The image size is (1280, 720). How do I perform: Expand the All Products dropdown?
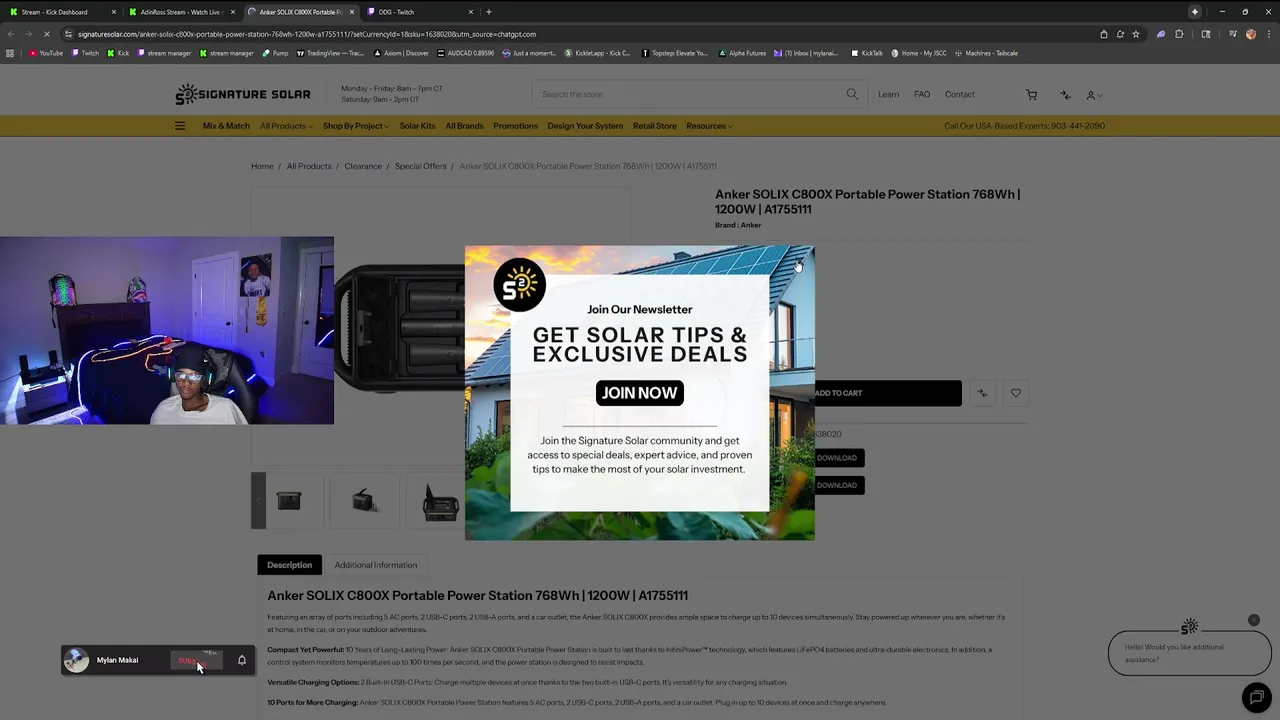click(x=286, y=126)
